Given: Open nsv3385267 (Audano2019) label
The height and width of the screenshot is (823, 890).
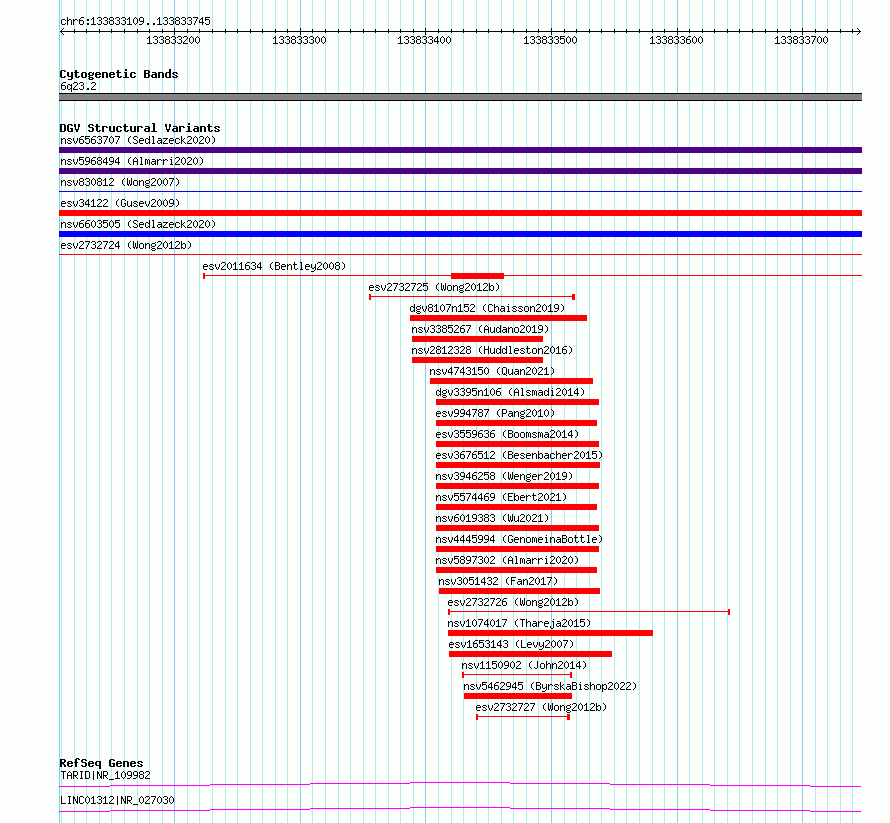Looking at the screenshot, I should coord(480,329).
